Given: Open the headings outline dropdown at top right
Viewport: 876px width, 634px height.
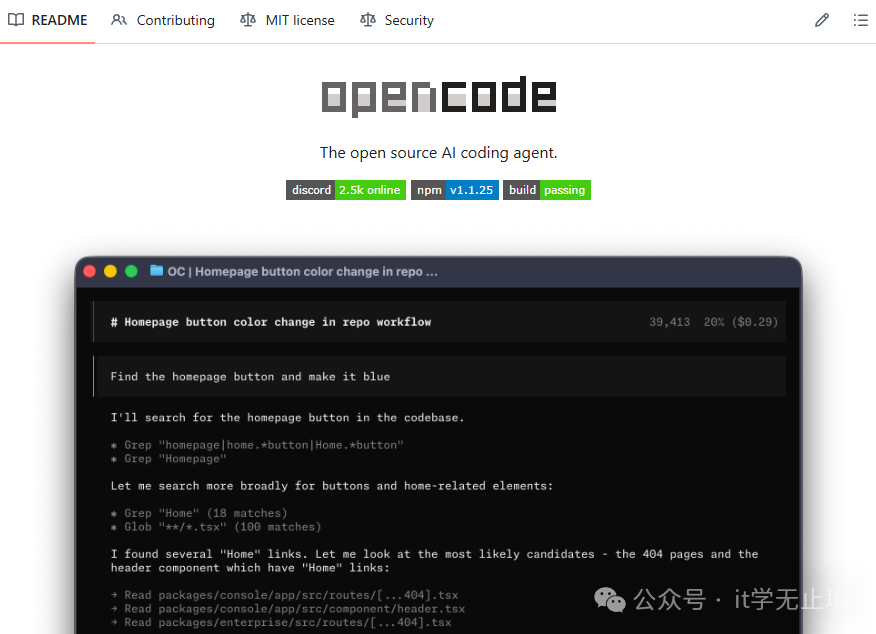Looking at the screenshot, I should [x=860, y=20].
